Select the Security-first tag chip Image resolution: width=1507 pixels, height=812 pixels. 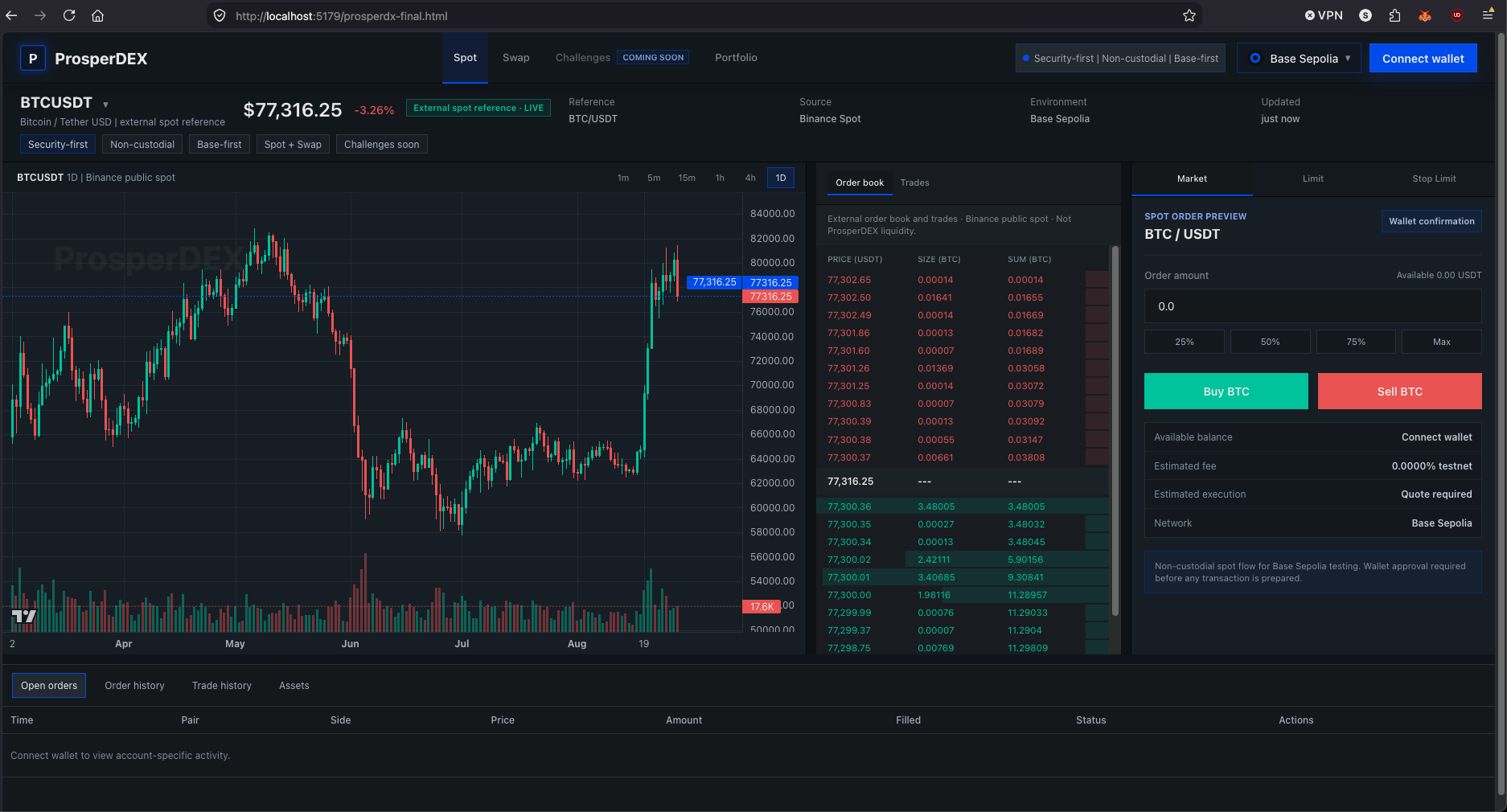[58, 145]
